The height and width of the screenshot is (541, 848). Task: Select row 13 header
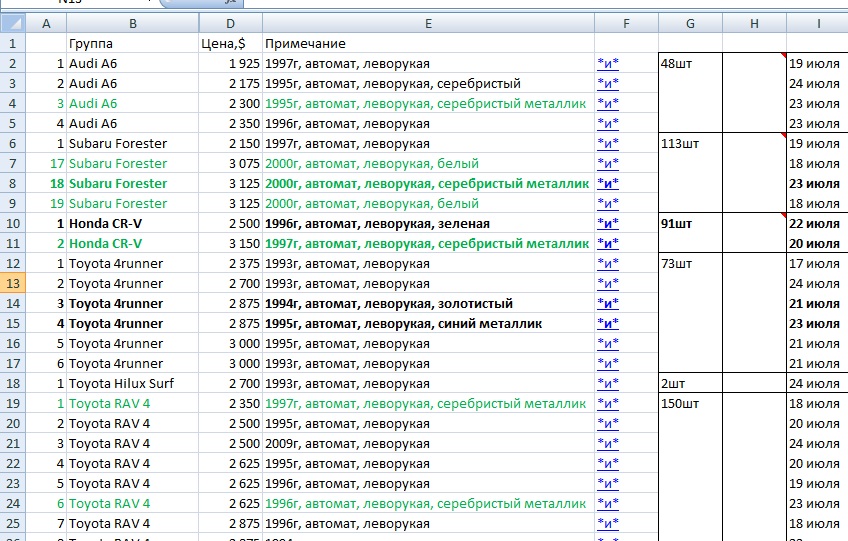coord(13,283)
